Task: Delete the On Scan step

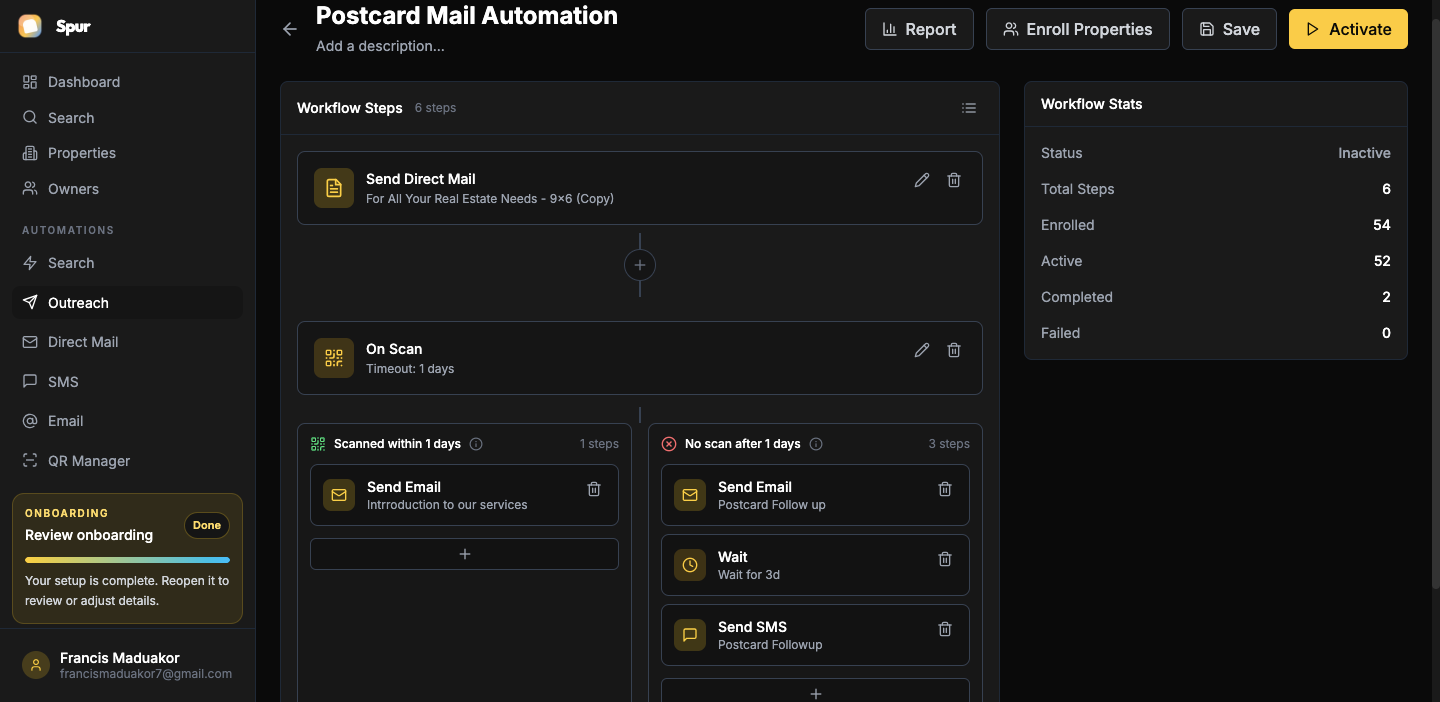Action: click(x=954, y=350)
